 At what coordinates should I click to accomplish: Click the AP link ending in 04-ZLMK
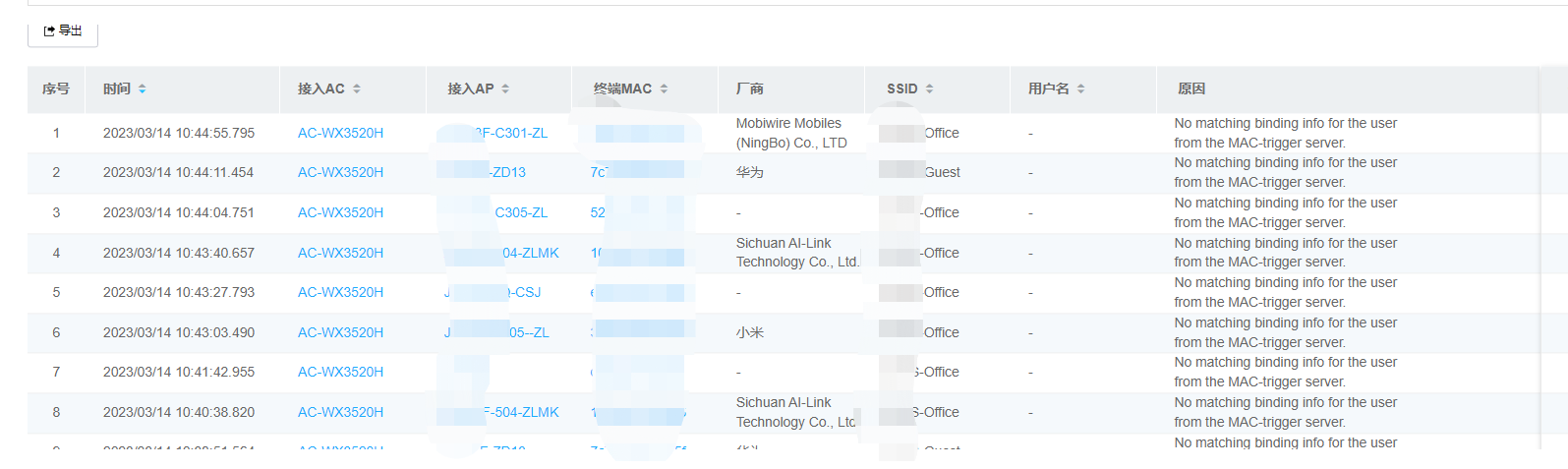pos(530,253)
